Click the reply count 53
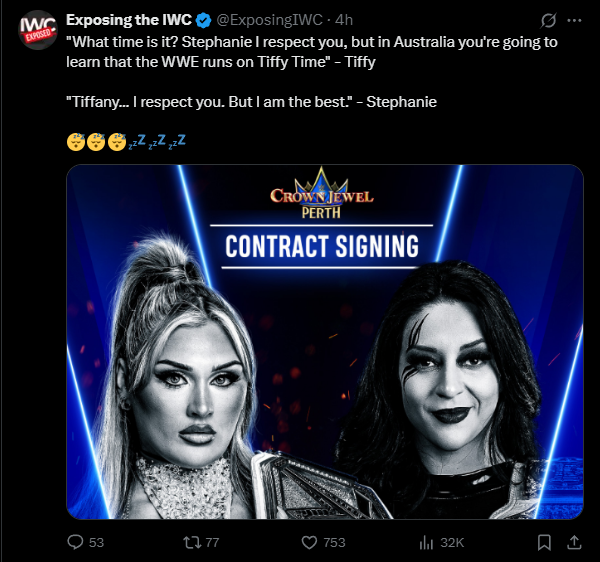Viewport: 600px width, 562px height. [96, 542]
